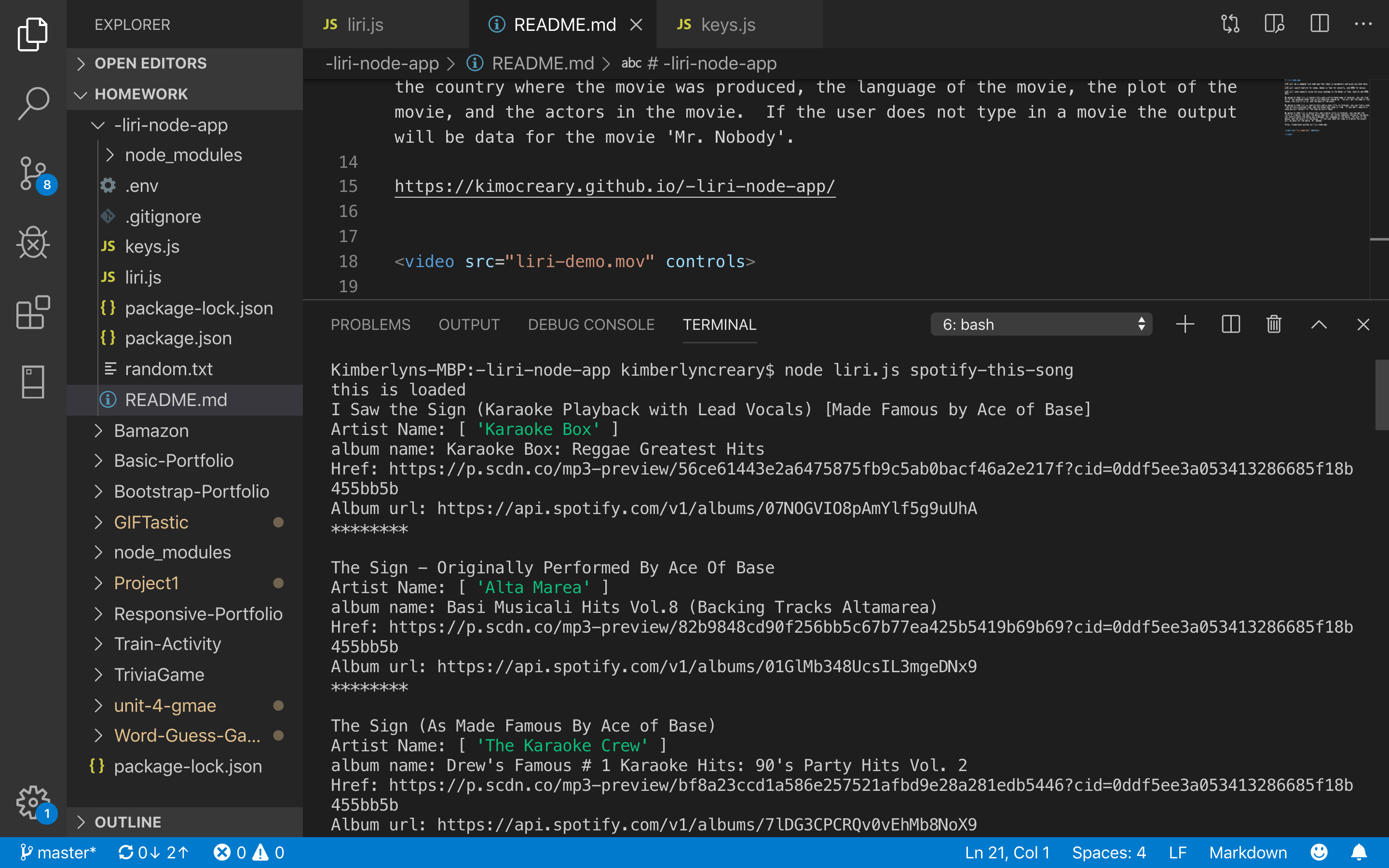Screen dimensions: 1389x868
Task: Create a new terminal with the plus icon
Action: [1185, 325]
